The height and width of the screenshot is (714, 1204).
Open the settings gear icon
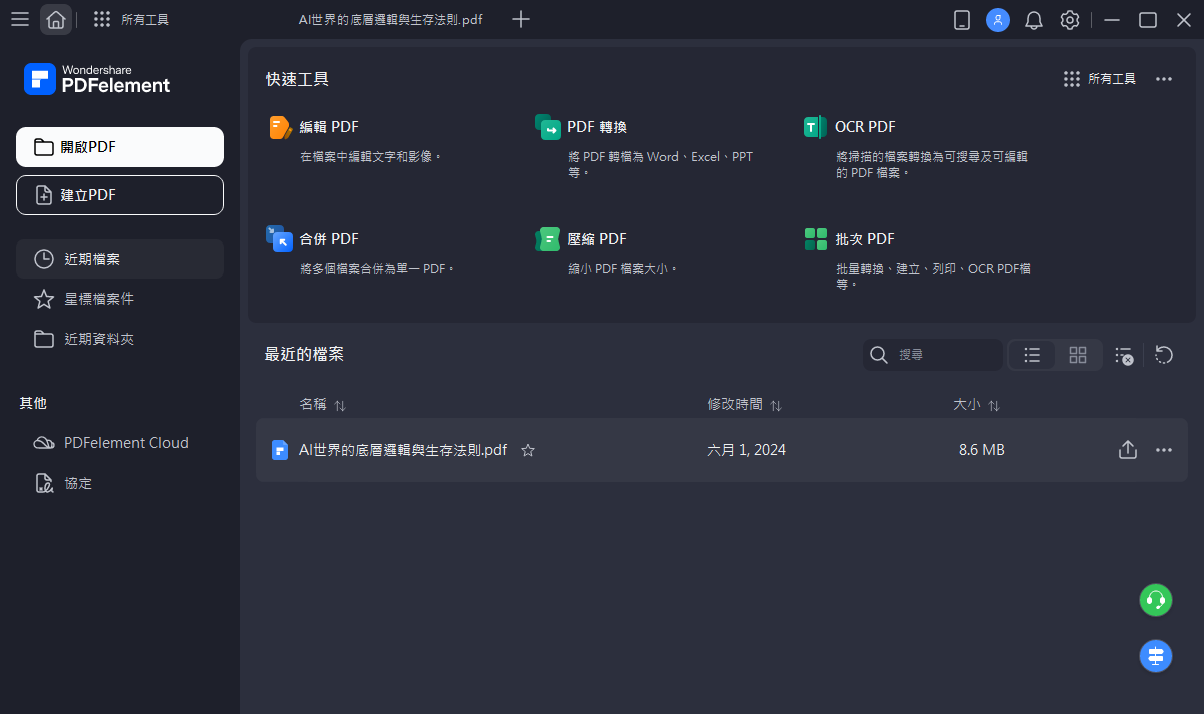pyautogui.click(x=1070, y=20)
